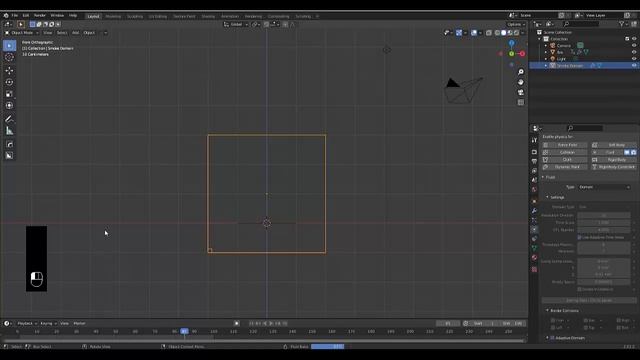Click the pan view hand icon
The height and width of the screenshot is (360, 640).
point(521,82)
